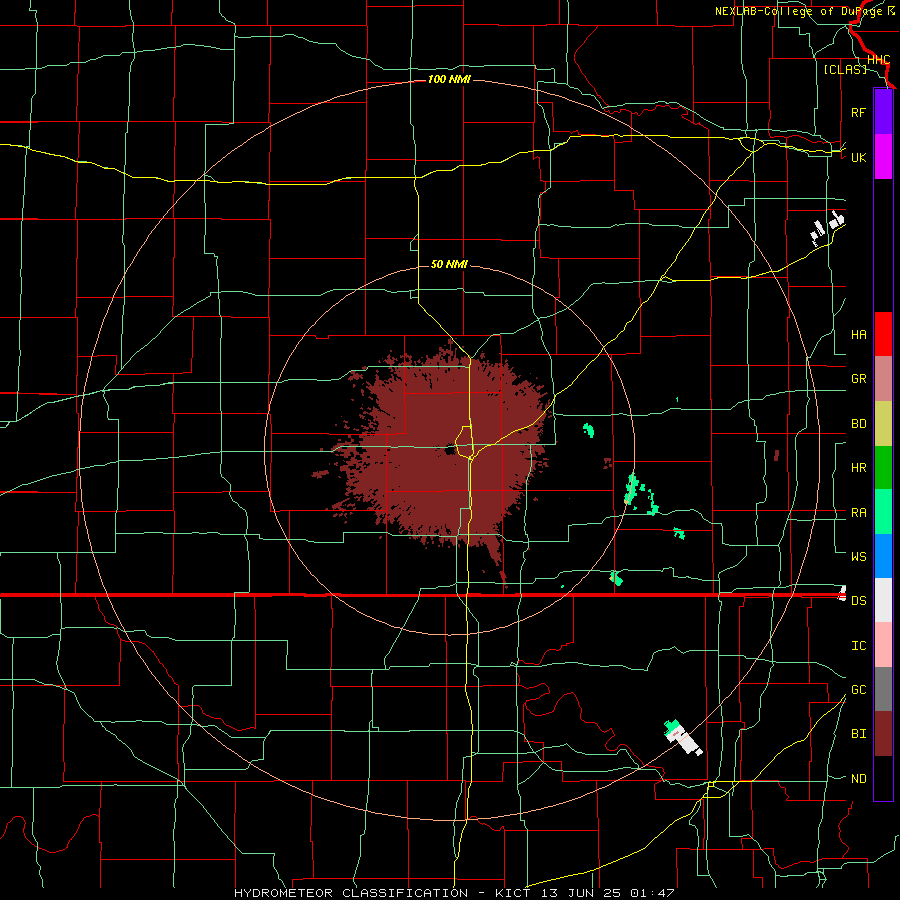Click the "HHC" product label

pos(878,60)
